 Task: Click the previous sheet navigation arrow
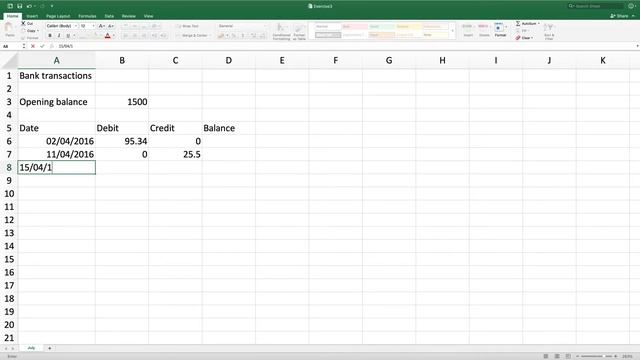(6, 348)
